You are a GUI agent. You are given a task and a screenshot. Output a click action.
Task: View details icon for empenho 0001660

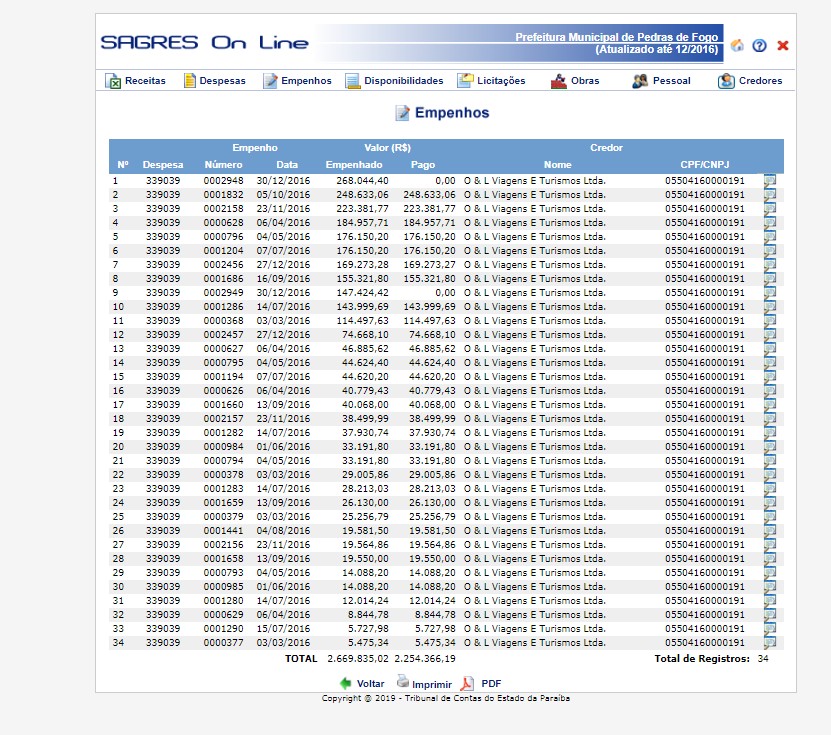770,405
